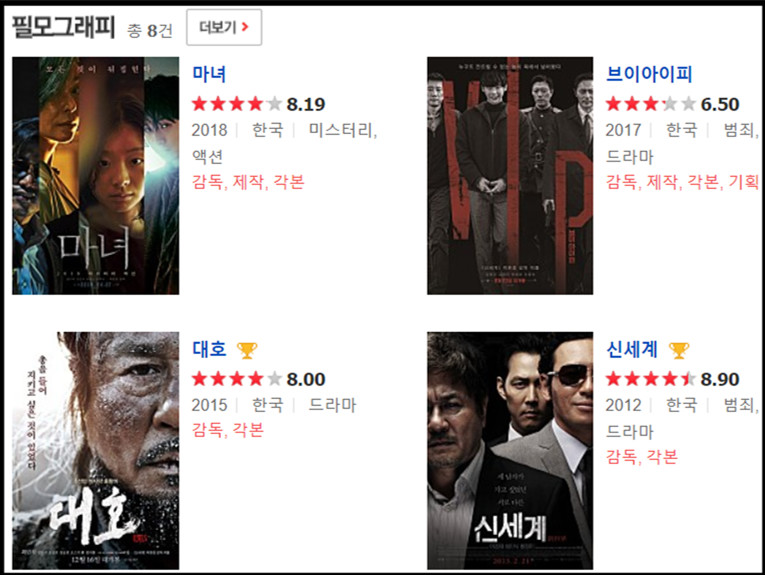Select the 대호 movie poster thumbnail

pyautogui.click(x=96, y=451)
